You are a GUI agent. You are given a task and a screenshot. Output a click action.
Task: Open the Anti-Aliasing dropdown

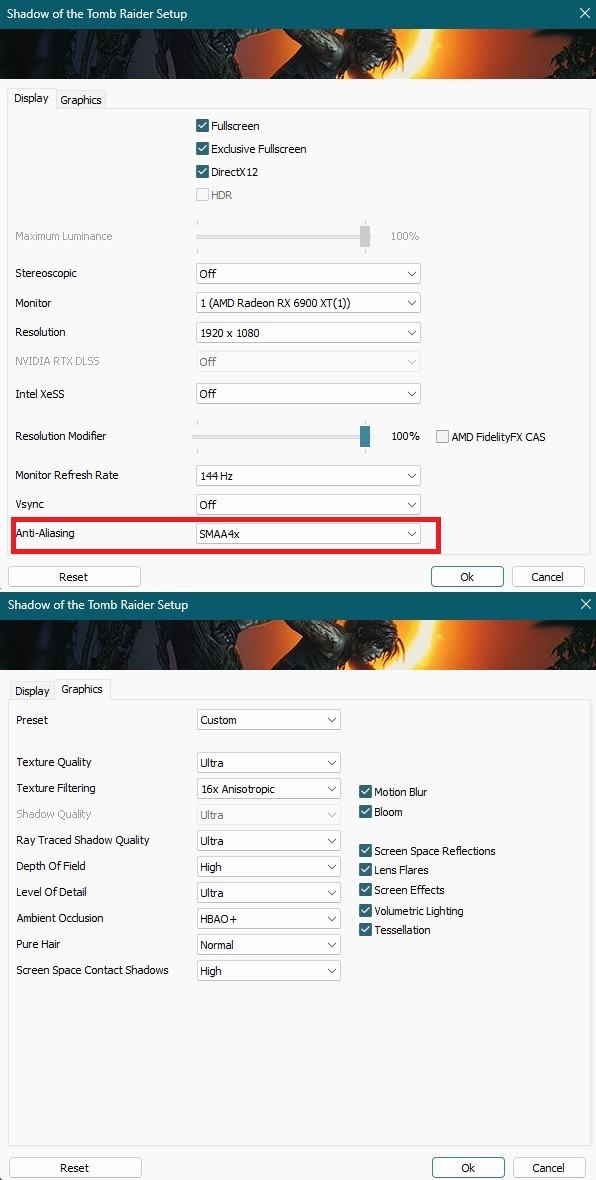[x=308, y=534]
